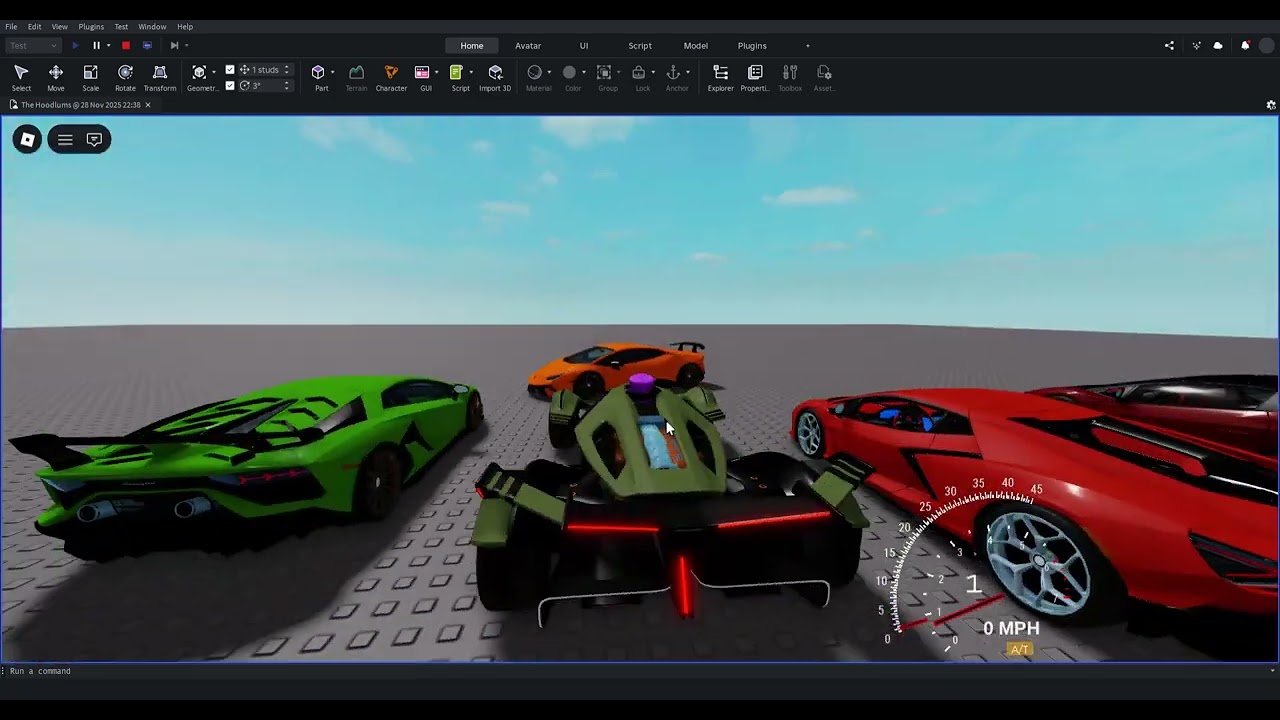Click the Character rig tool

coord(391,78)
